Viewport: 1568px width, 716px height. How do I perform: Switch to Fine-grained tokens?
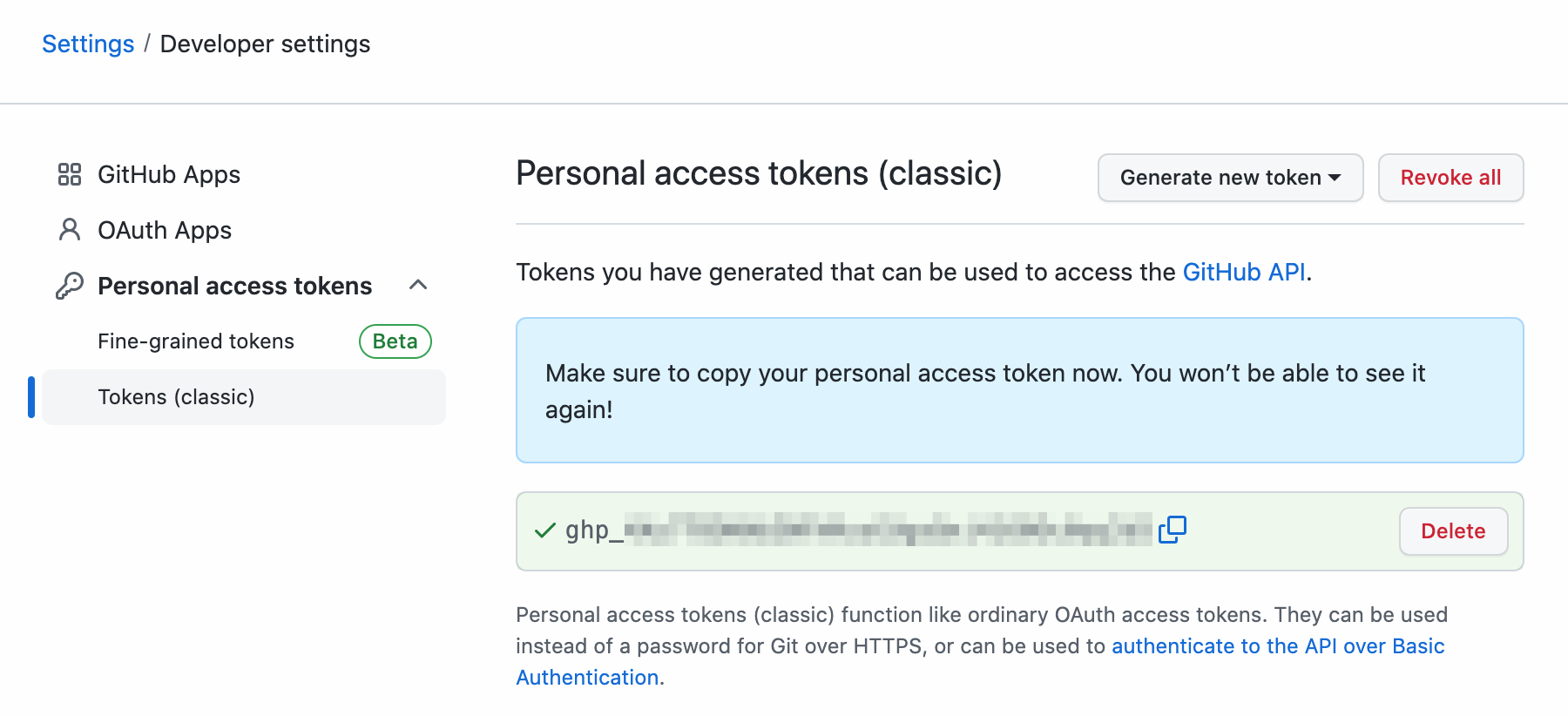195,341
